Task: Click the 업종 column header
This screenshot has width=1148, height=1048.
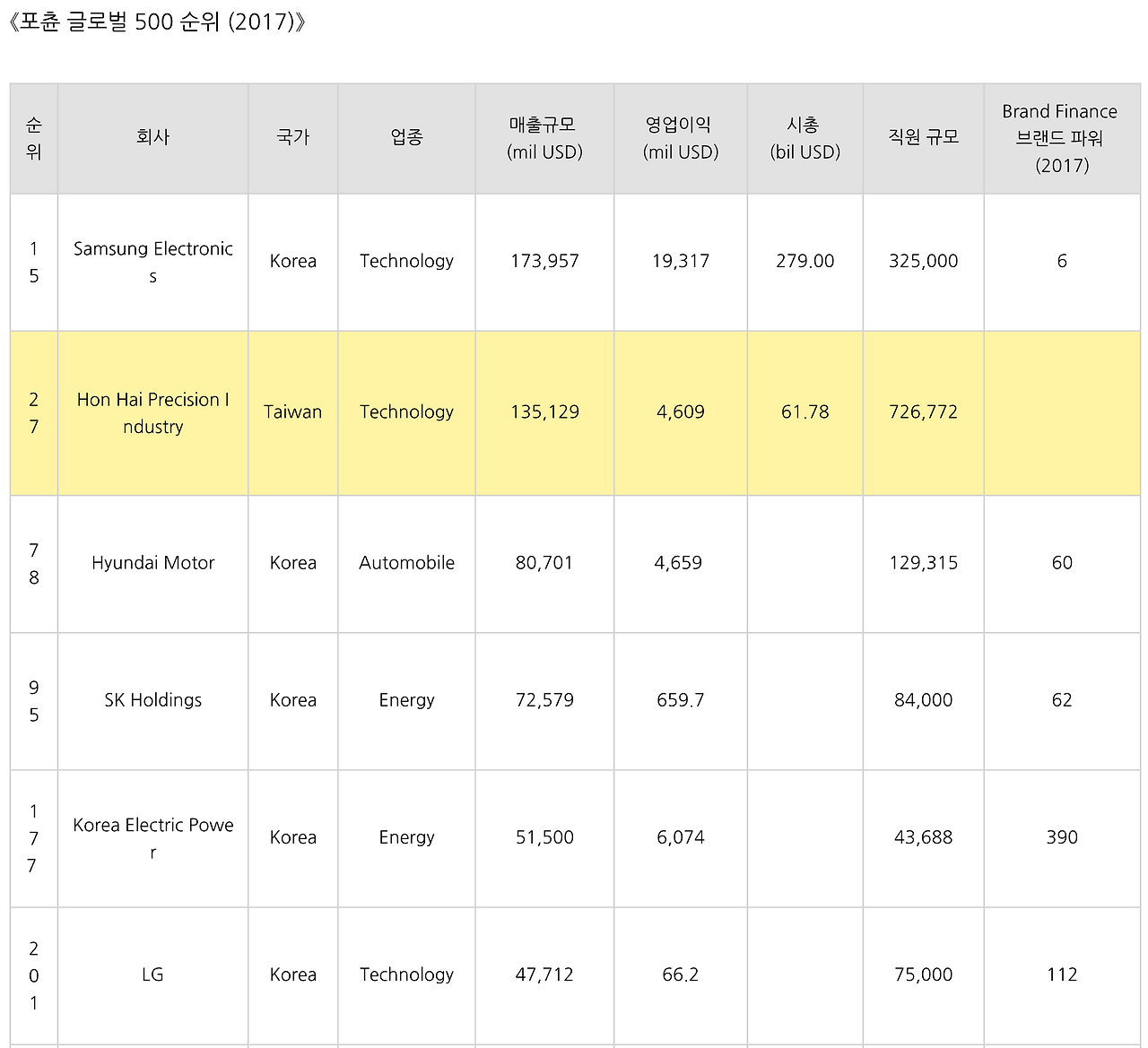Action: click(406, 139)
